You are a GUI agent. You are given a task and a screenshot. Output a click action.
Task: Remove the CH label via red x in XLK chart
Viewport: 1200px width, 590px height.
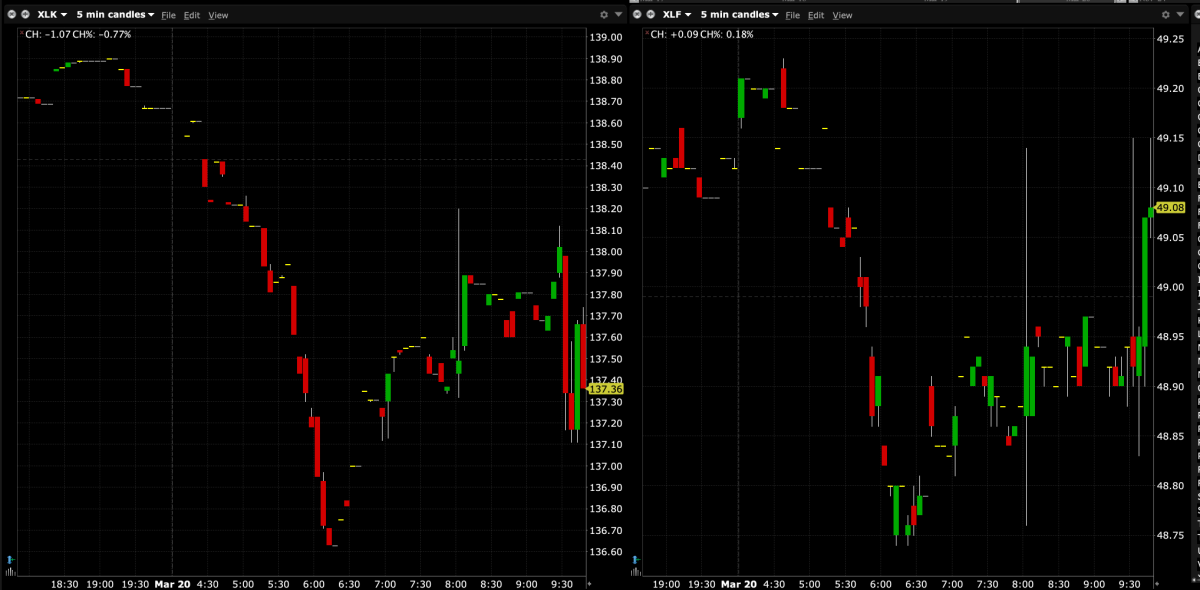click(20, 33)
